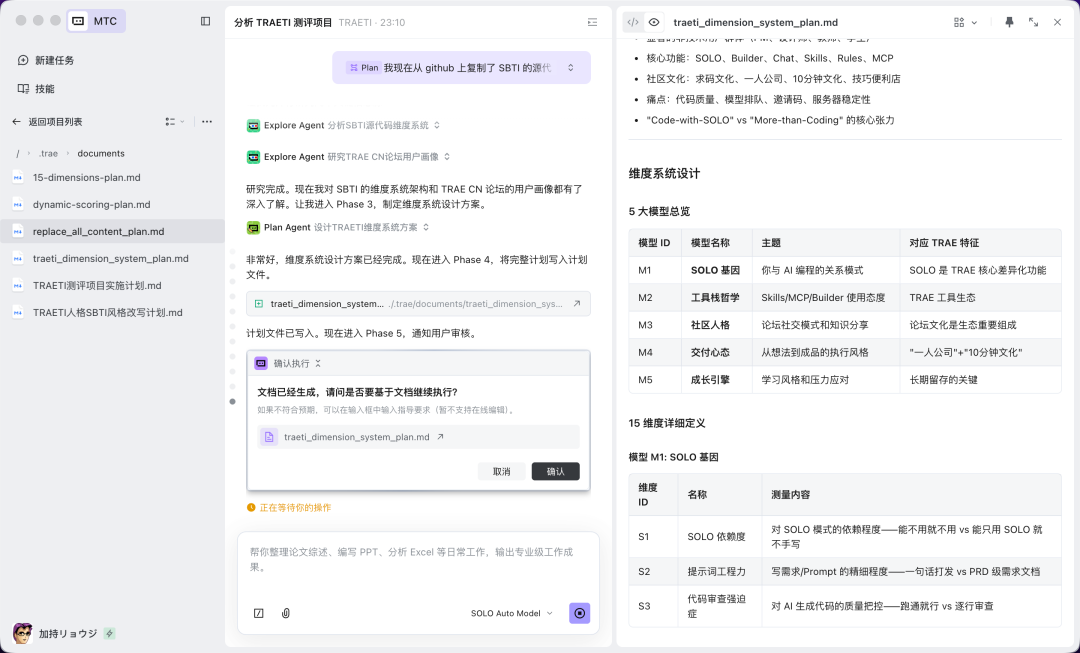The height and width of the screenshot is (653, 1080).
Task: Switch to preview using the eye toggle
Action: (655, 21)
